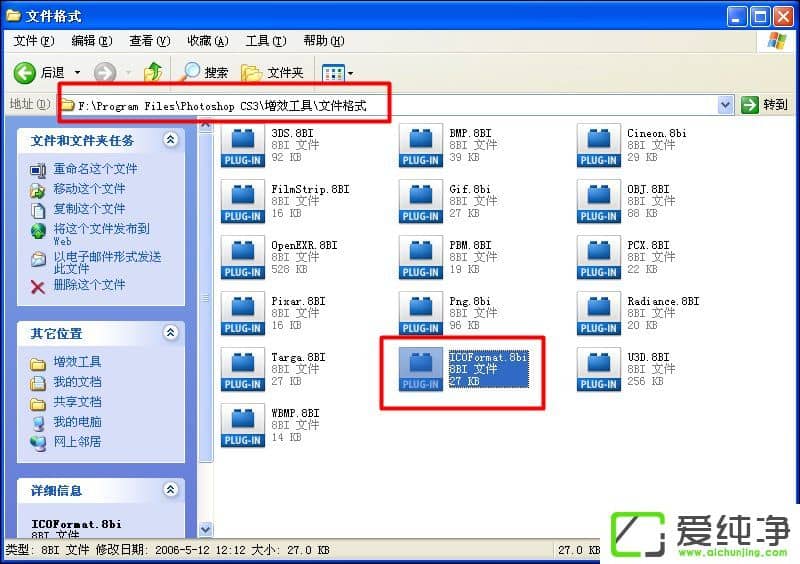Click the 重命名这个文件 link
800x564 pixels.
[95, 169]
